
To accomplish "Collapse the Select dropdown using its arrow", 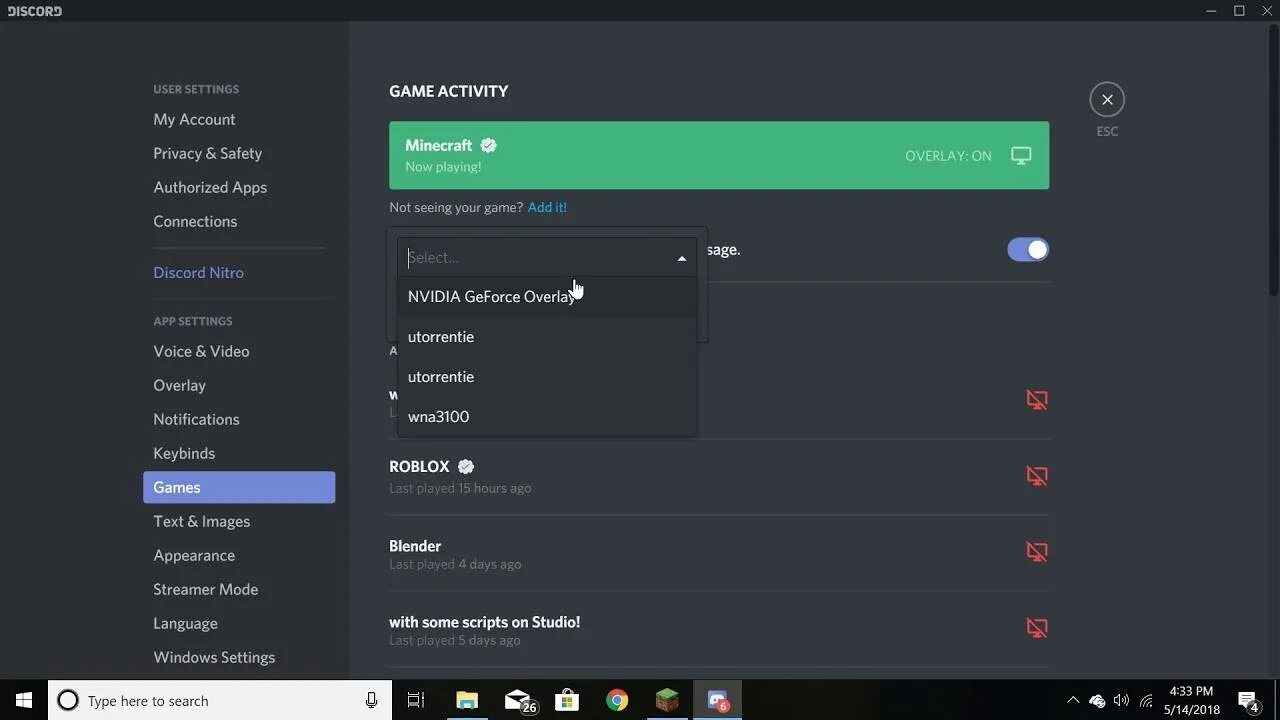I will tap(682, 258).
